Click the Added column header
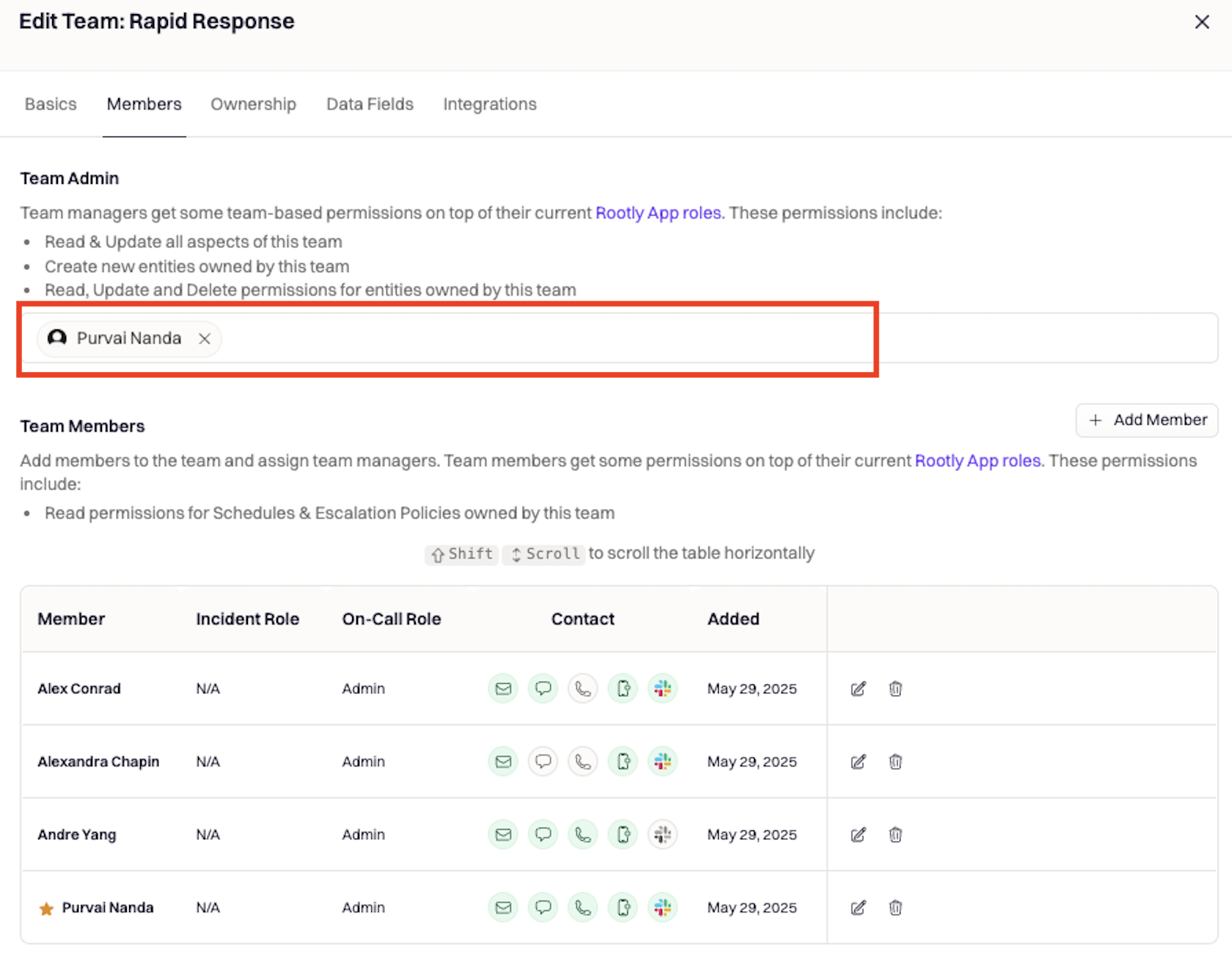The height and width of the screenshot is (961, 1232). click(x=733, y=619)
